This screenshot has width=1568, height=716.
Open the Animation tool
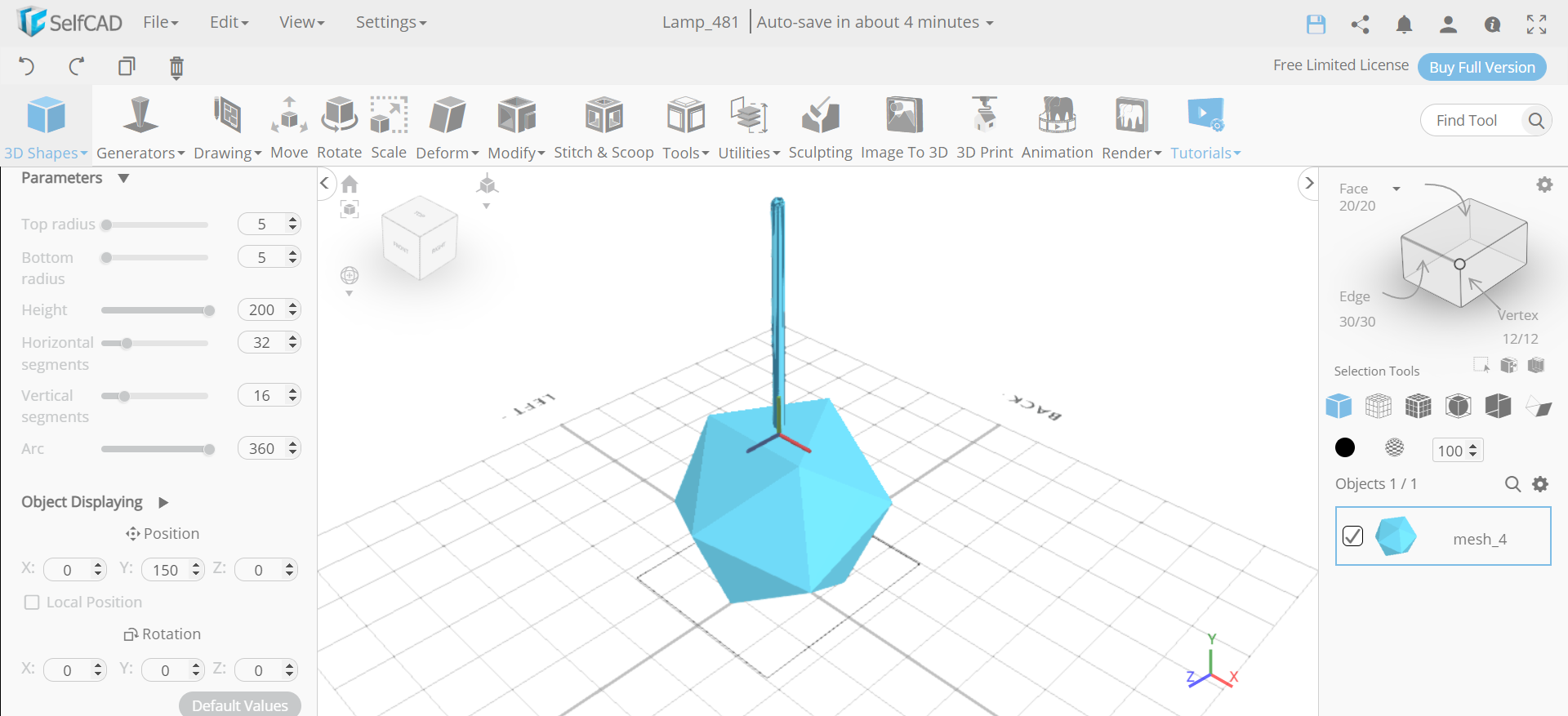tap(1057, 127)
